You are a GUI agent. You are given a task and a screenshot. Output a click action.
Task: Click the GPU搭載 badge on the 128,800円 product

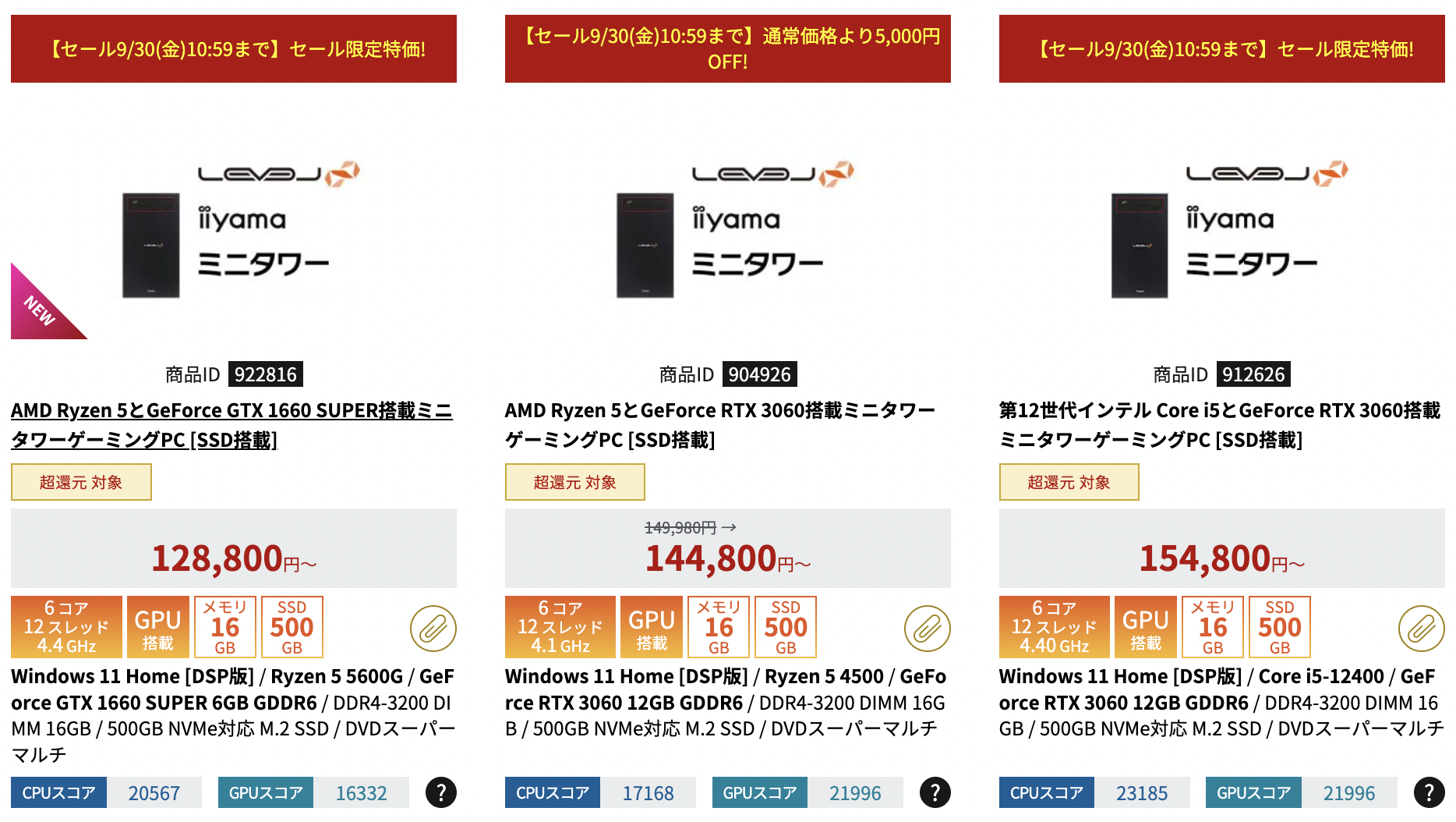pos(158,627)
